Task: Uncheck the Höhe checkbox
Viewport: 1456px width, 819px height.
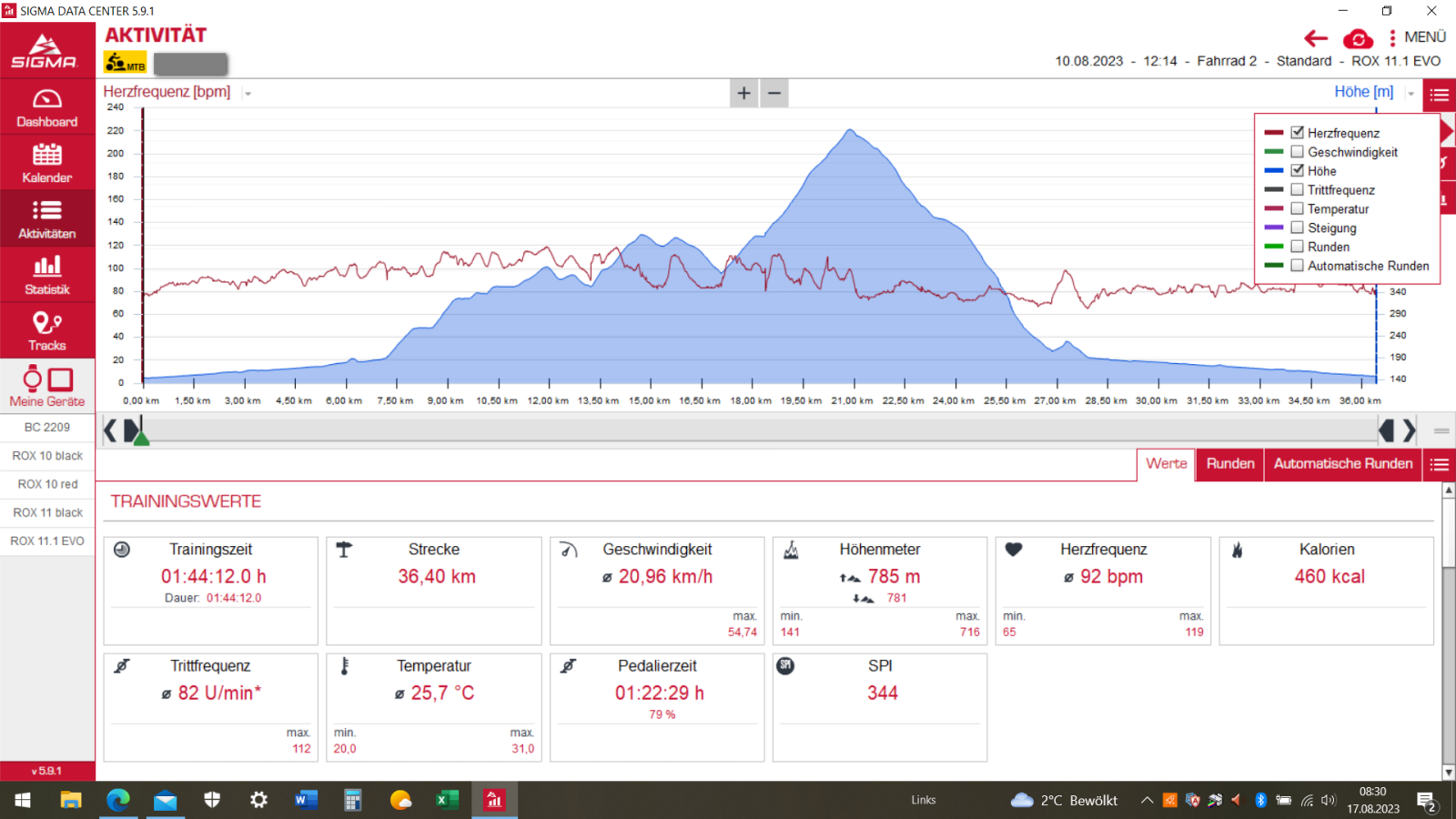Action: (1298, 170)
